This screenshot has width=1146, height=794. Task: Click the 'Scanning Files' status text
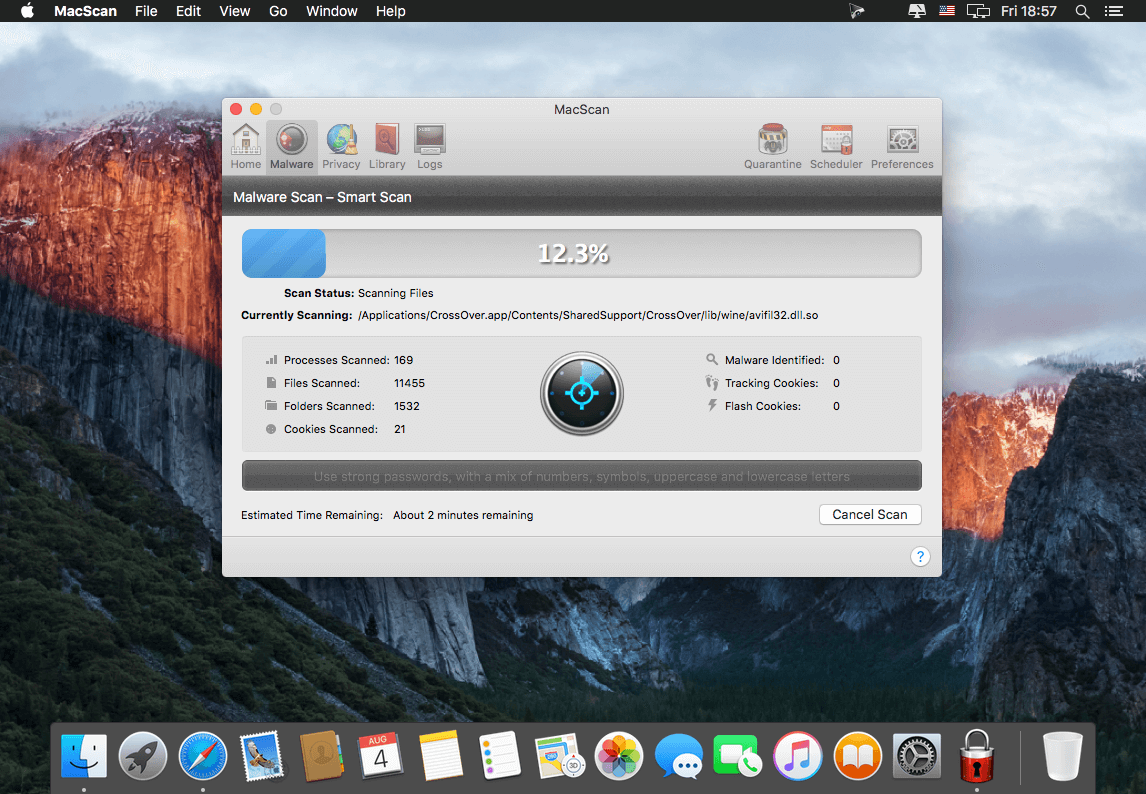point(395,293)
